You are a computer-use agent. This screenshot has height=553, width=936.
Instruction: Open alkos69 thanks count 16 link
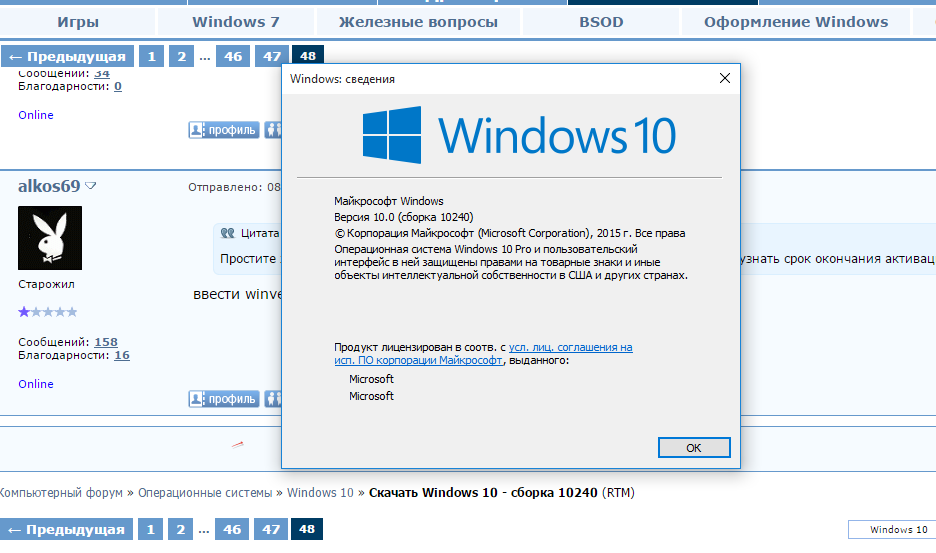pos(122,355)
